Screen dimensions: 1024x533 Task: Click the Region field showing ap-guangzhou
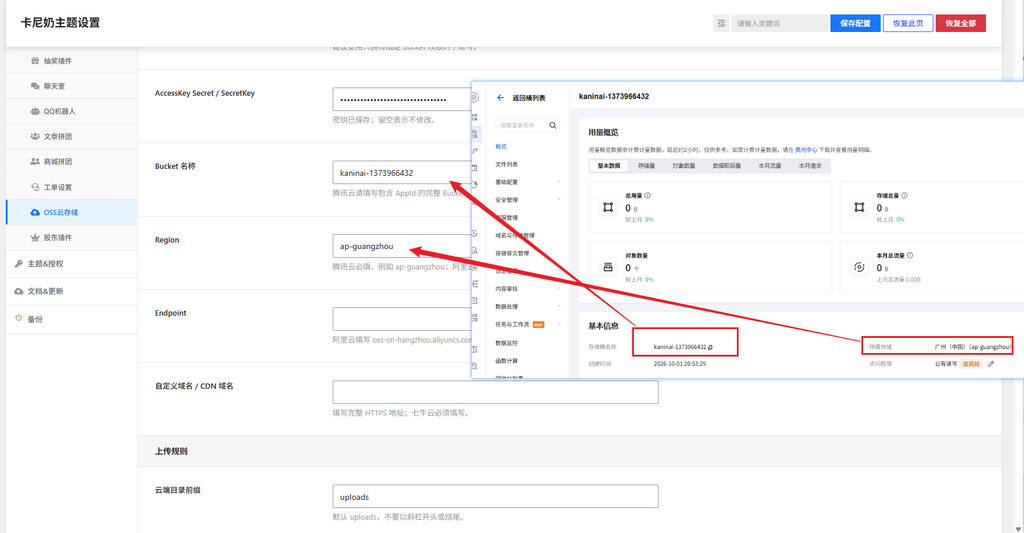coord(402,246)
